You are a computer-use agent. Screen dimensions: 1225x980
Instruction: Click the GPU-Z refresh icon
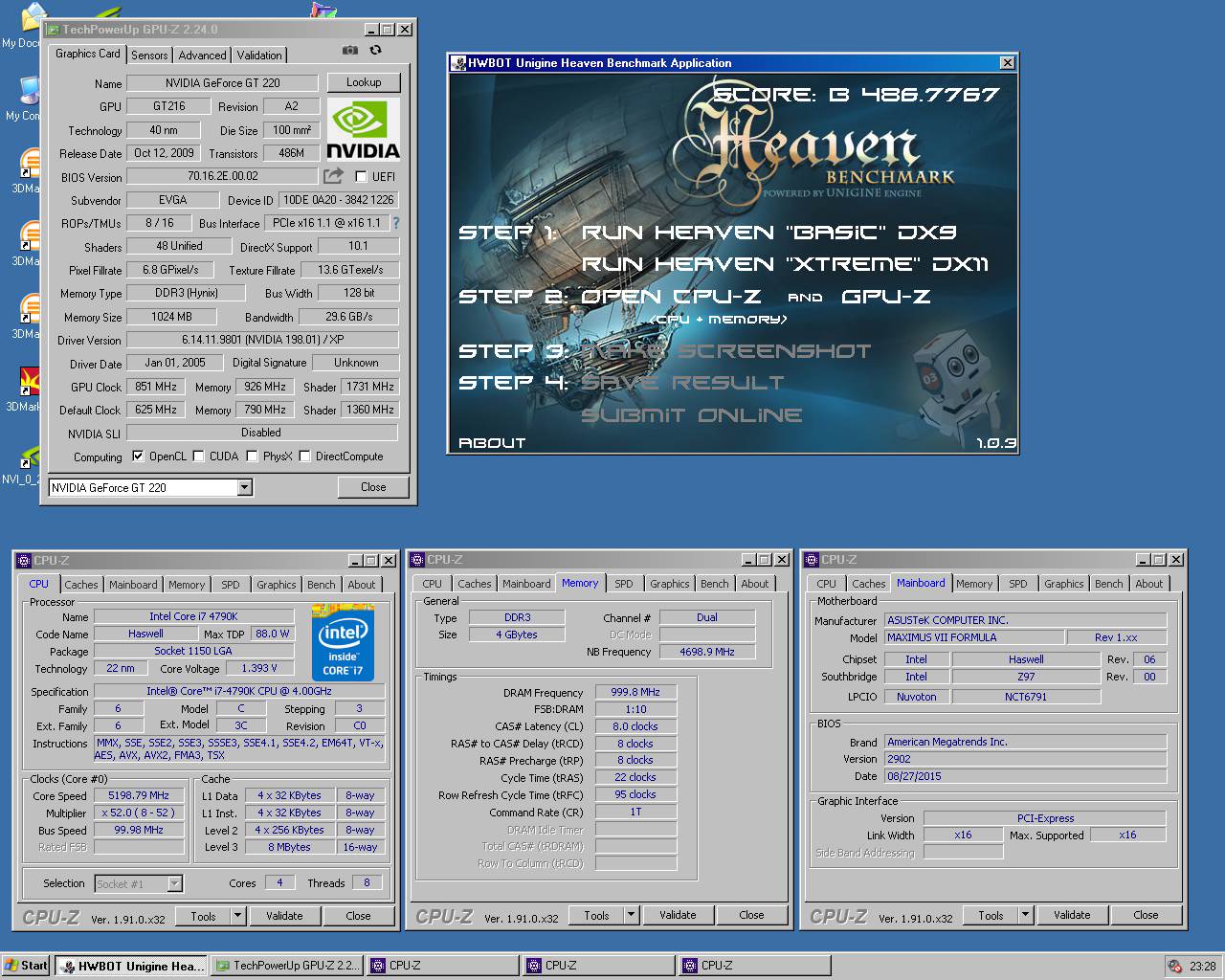[x=375, y=50]
